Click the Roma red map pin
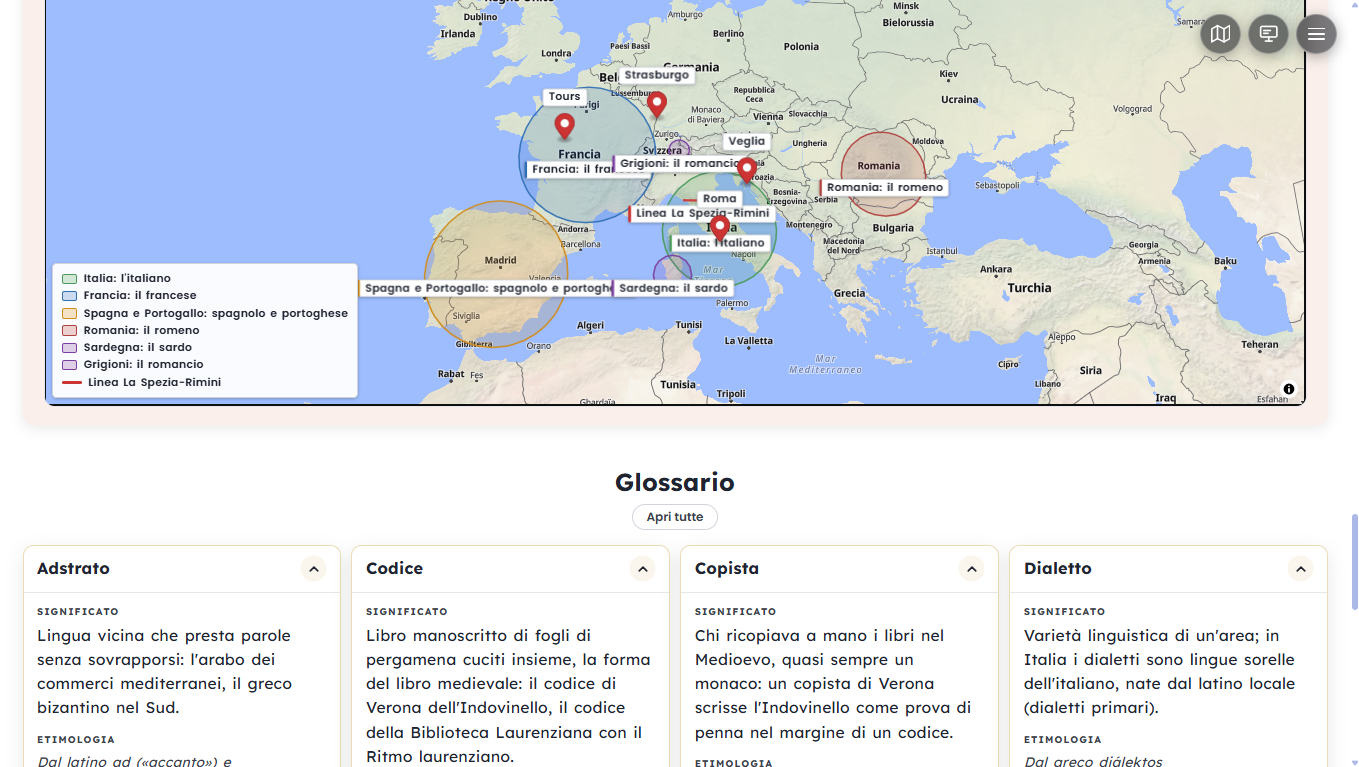Screen dimensions: 1359x767 click(719, 229)
